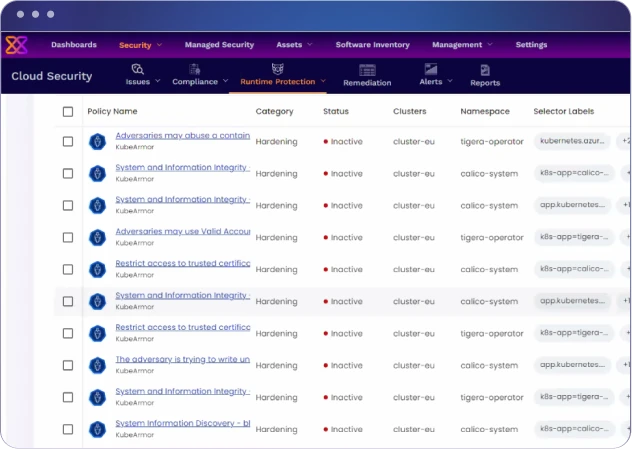Click the Selector Labels column header
Viewport: 632px width, 449px height.
point(563,112)
